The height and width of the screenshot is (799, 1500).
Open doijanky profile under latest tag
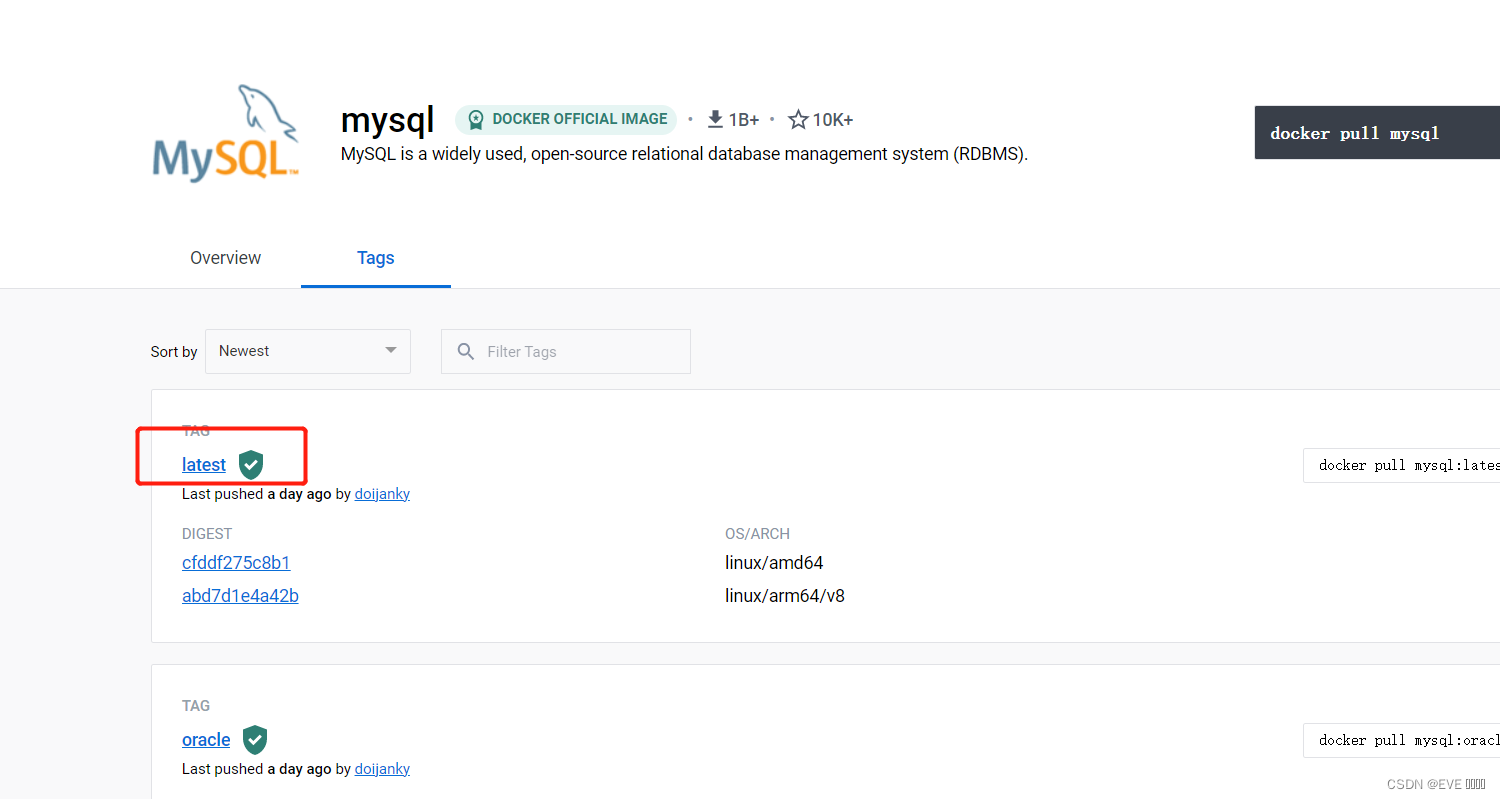click(x=382, y=494)
